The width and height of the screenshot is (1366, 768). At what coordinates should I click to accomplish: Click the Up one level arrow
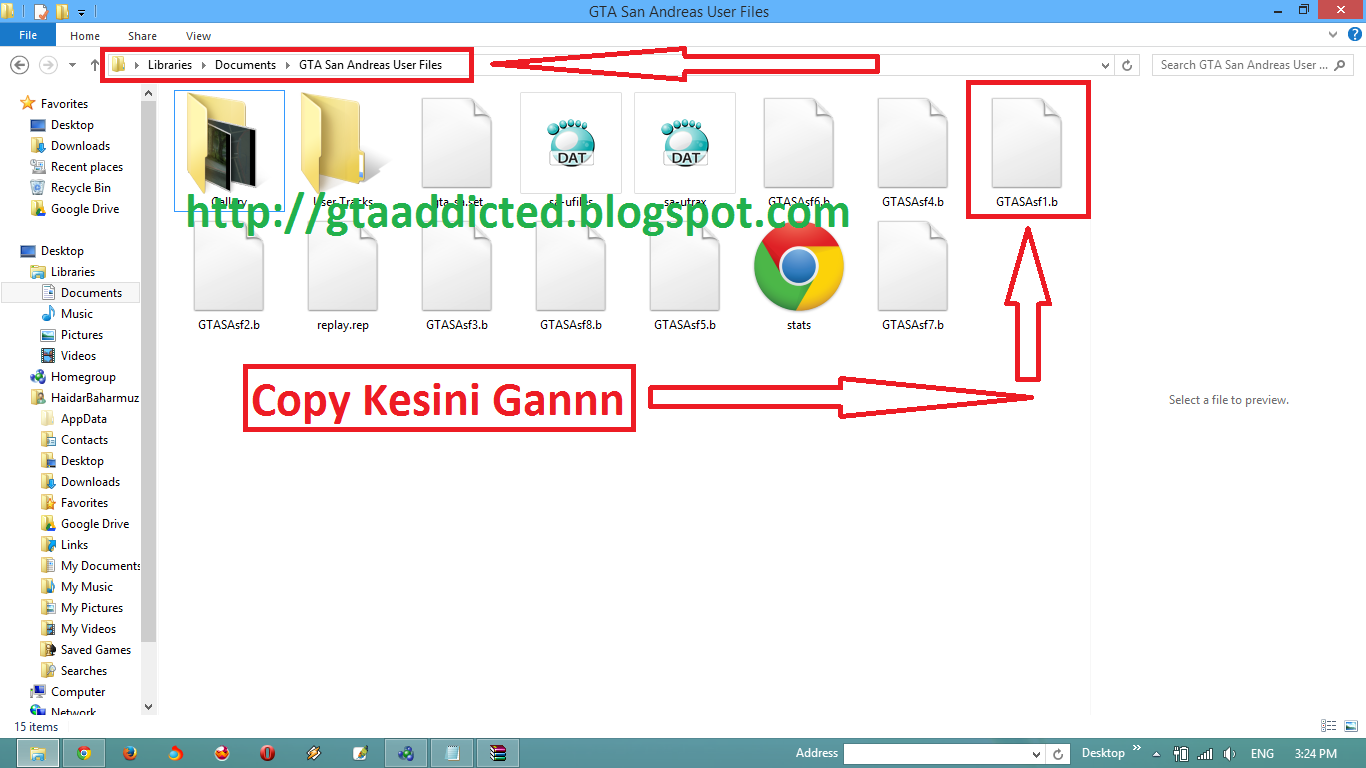(x=95, y=65)
